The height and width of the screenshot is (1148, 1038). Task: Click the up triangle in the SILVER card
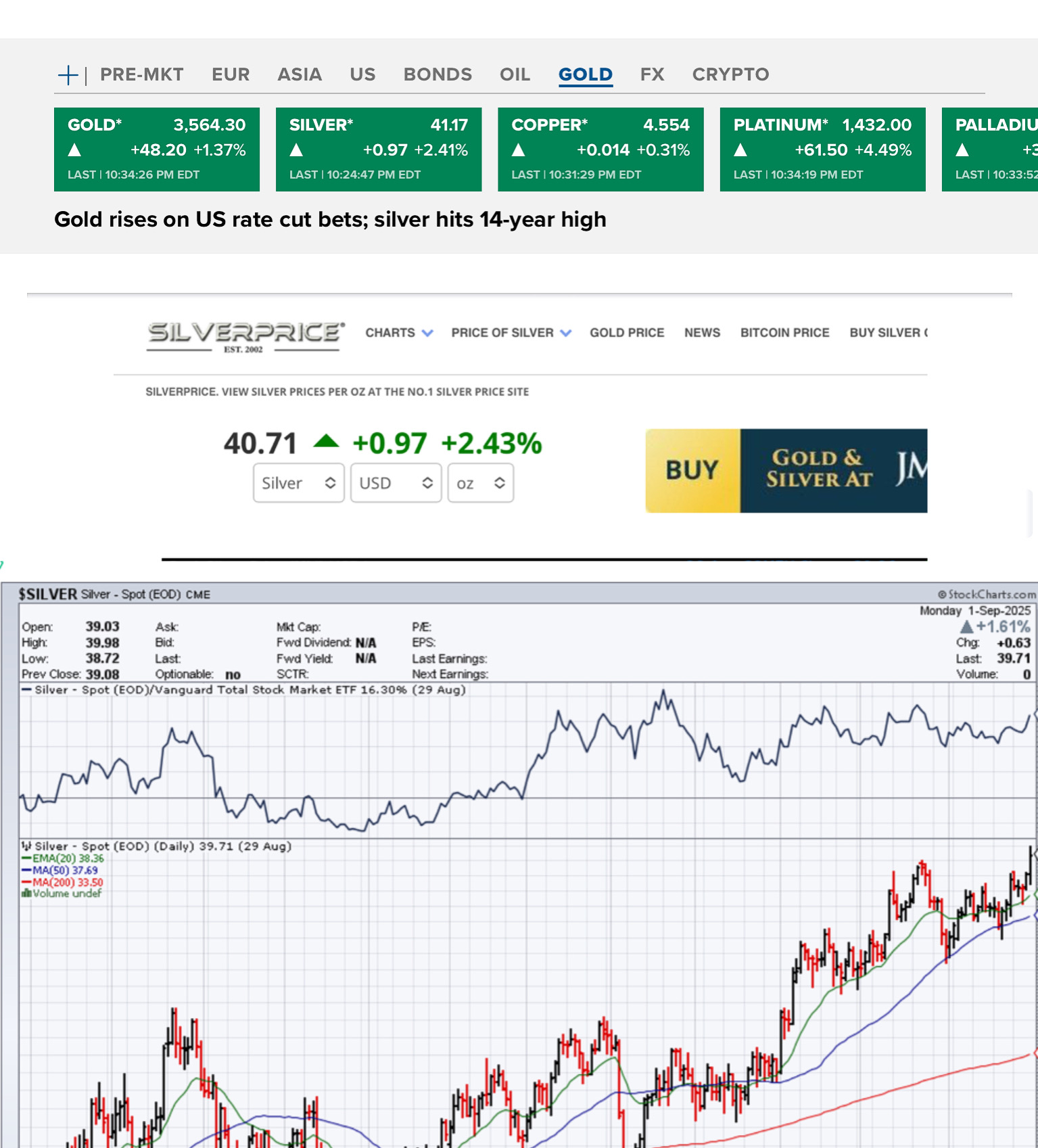(296, 150)
